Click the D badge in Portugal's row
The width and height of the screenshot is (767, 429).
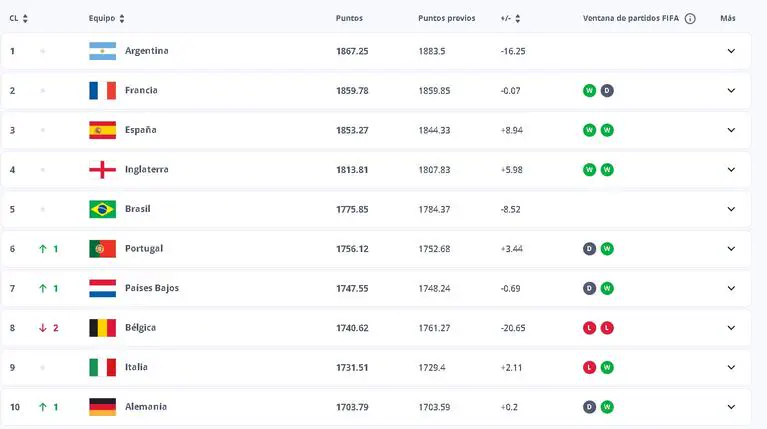[589, 248]
